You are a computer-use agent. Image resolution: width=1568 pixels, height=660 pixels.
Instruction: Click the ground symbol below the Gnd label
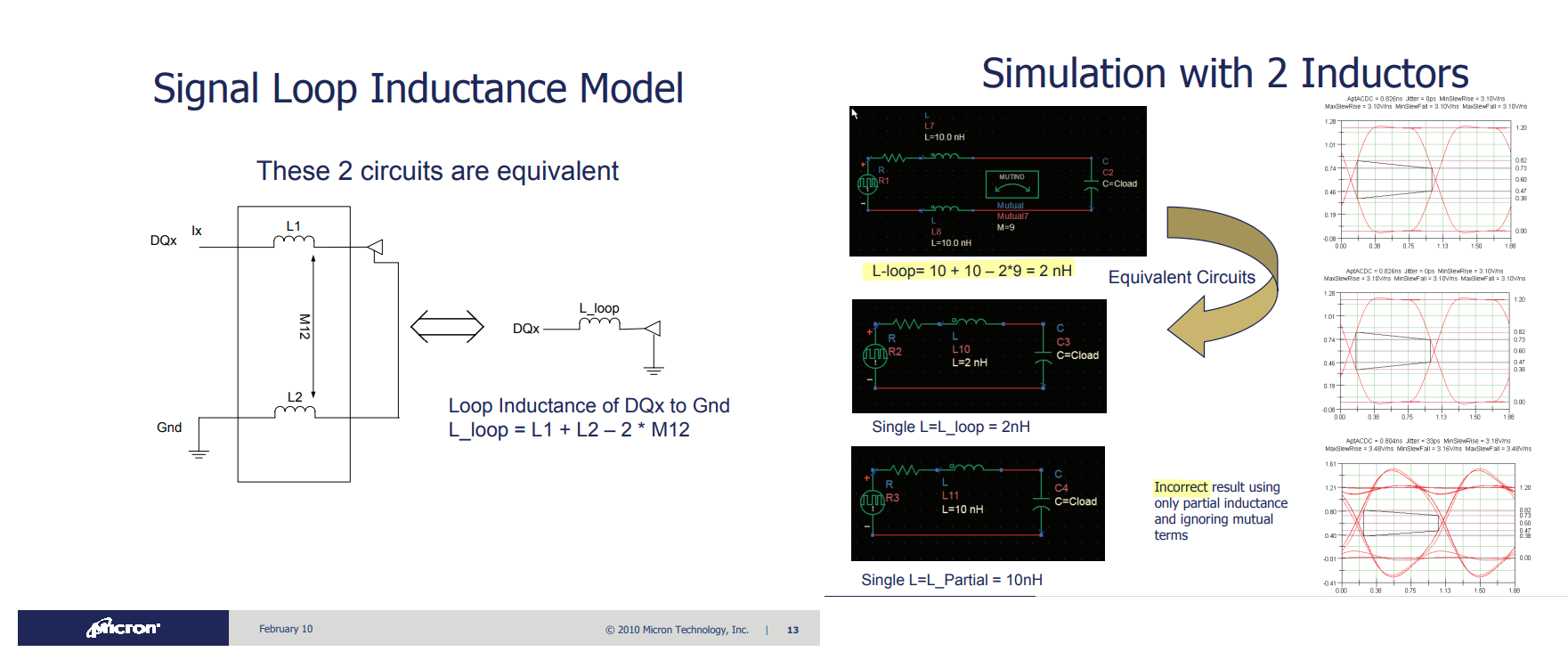198,452
